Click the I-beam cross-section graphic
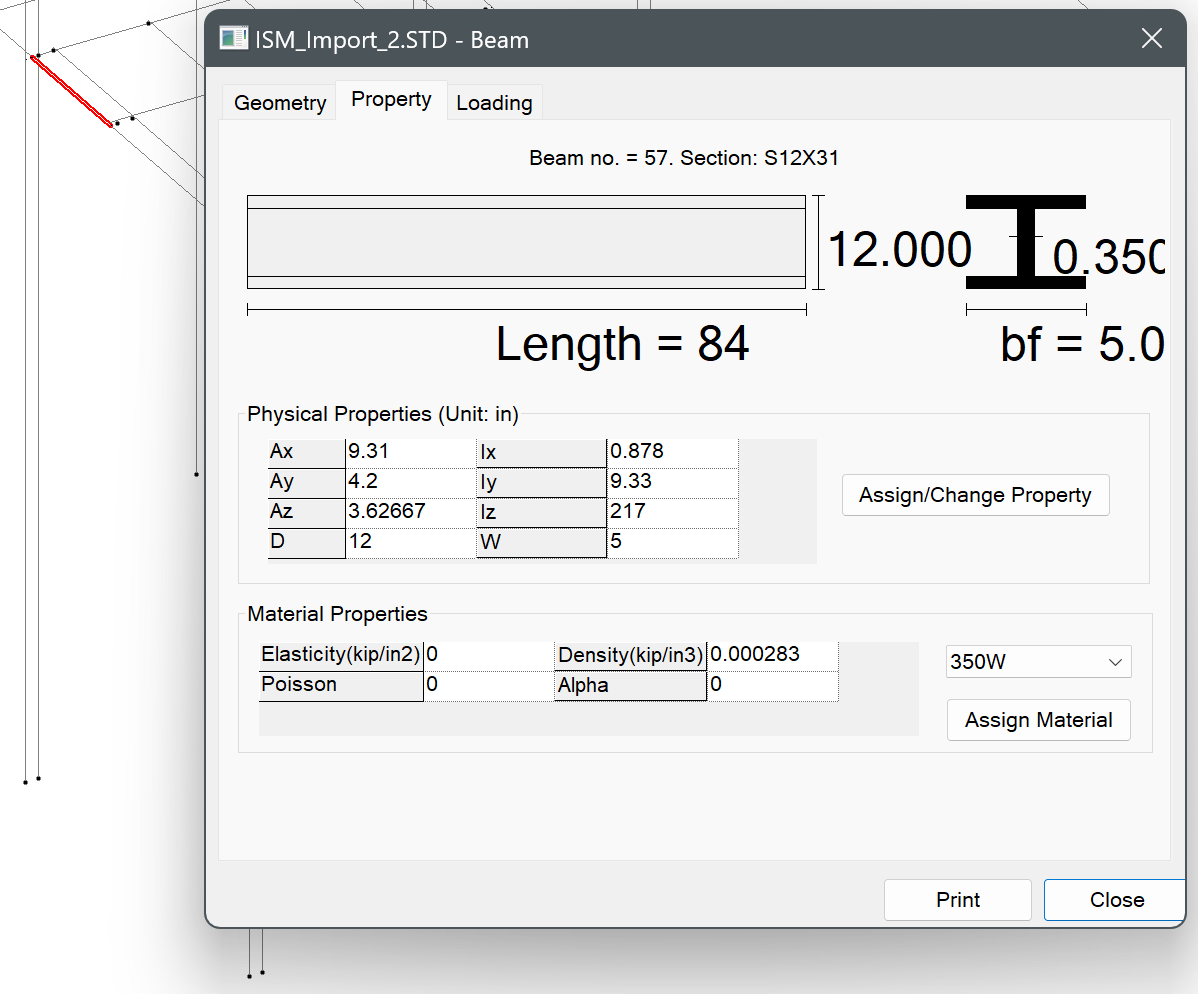 1025,242
